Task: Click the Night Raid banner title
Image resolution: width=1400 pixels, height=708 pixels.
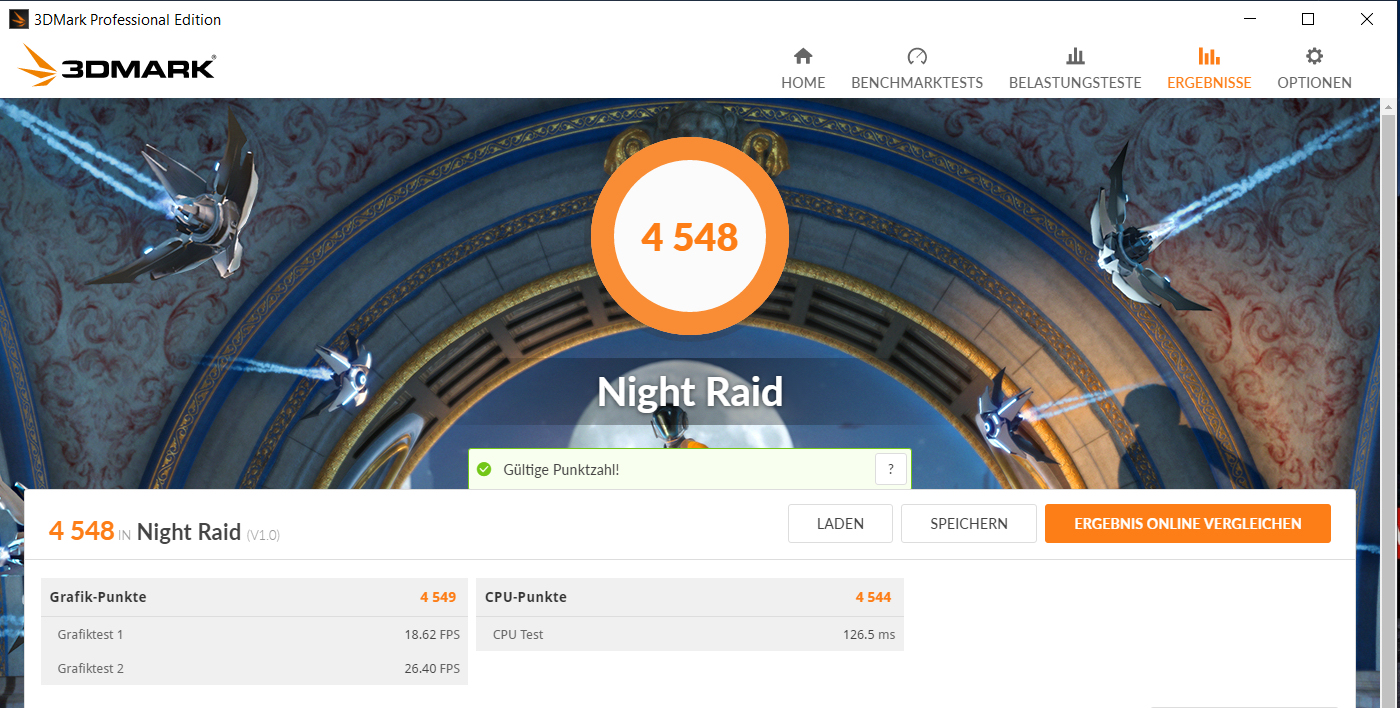Action: tap(690, 392)
